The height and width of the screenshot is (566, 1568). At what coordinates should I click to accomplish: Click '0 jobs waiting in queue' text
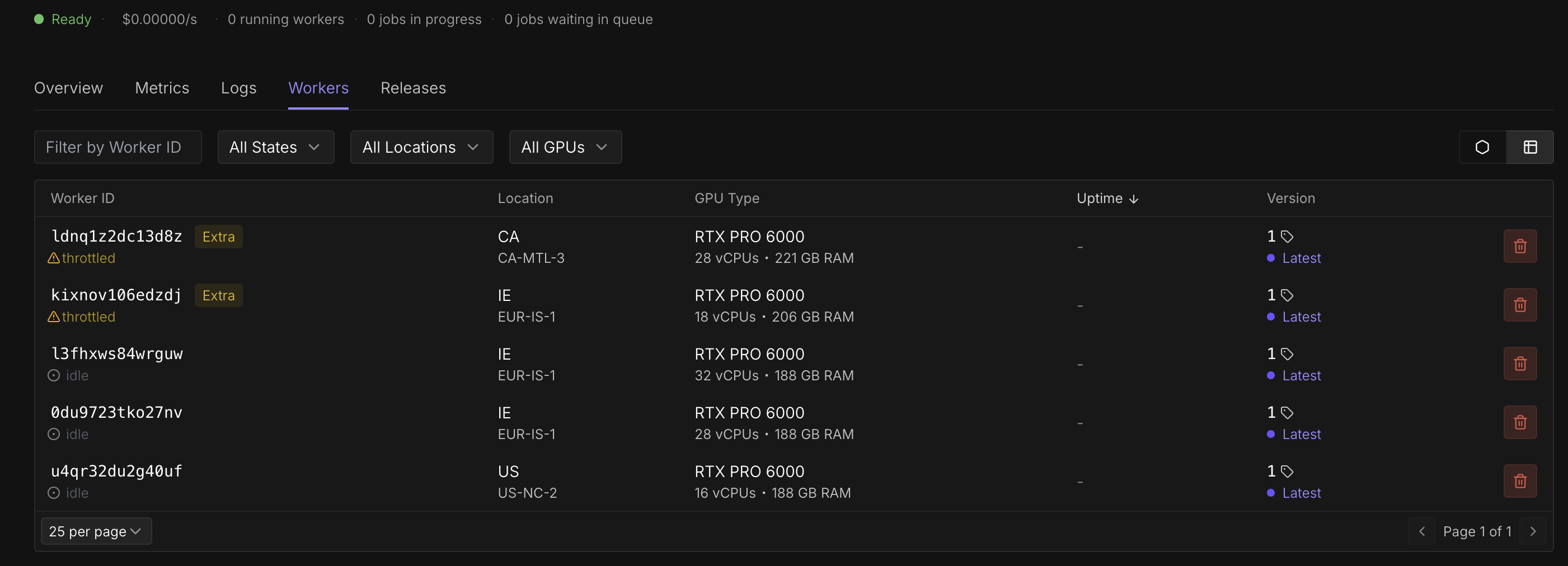point(578,19)
